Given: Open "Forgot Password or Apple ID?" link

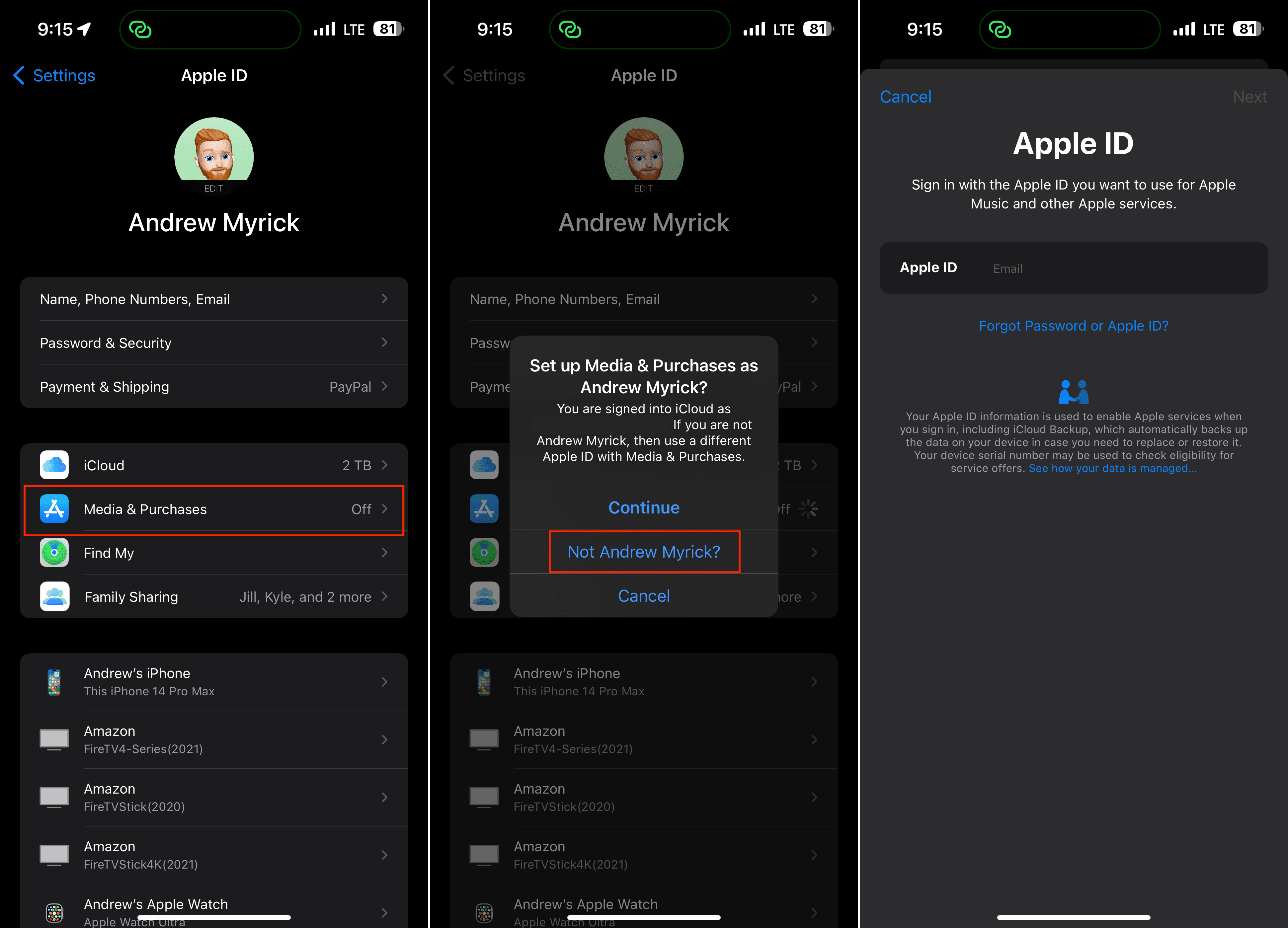Looking at the screenshot, I should (x=1073, y=326).
